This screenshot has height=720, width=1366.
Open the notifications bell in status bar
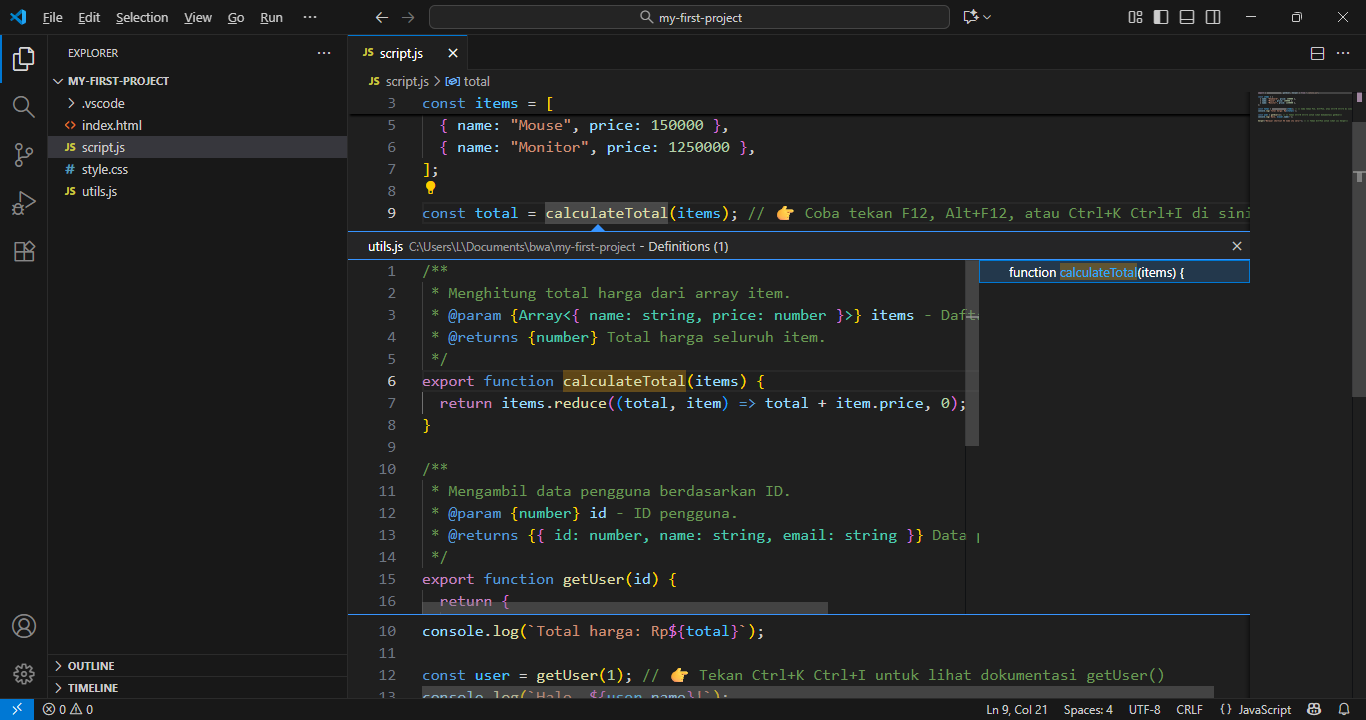[1344, 709]
